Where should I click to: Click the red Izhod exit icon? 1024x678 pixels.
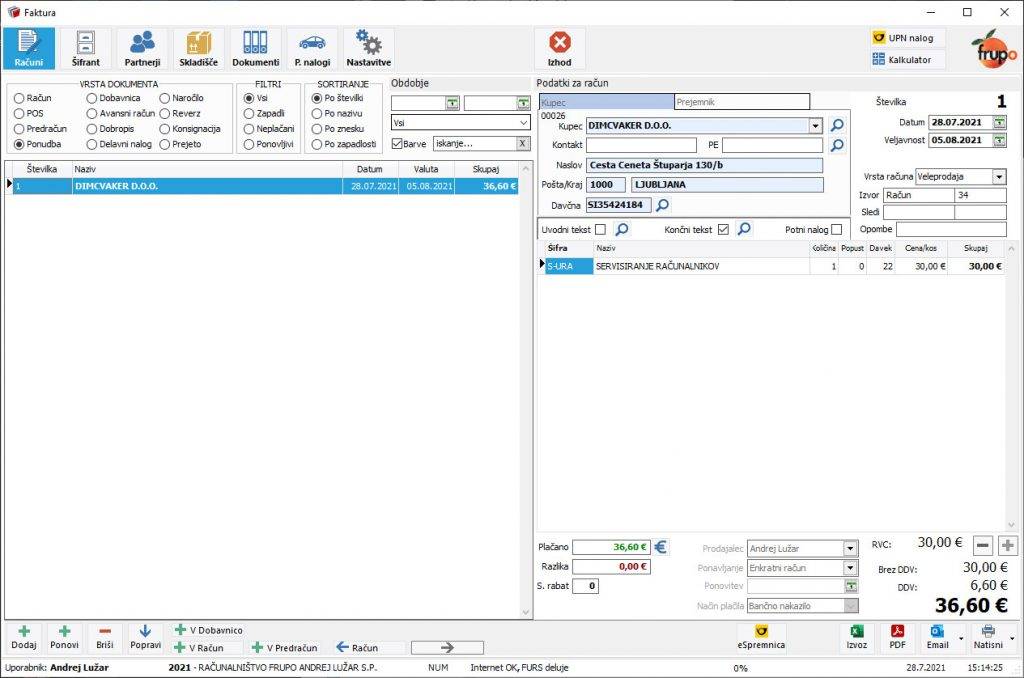point(560,48)
